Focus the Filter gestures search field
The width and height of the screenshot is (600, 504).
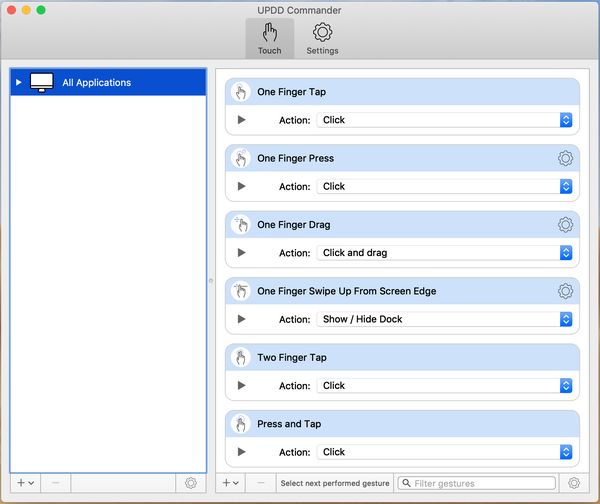coord(476,483)
